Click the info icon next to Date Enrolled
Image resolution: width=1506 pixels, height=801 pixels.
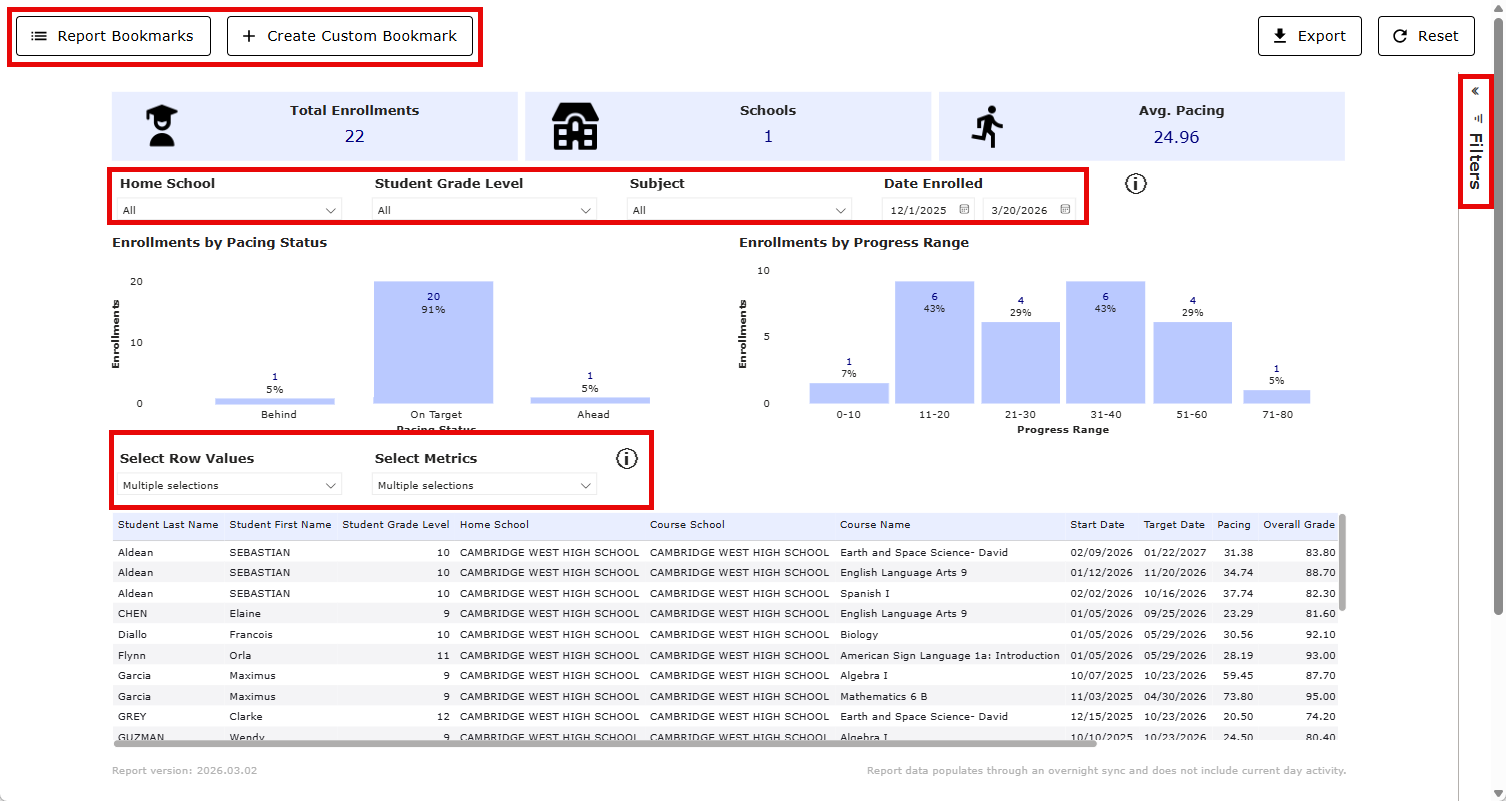(x=1135, y=183)
